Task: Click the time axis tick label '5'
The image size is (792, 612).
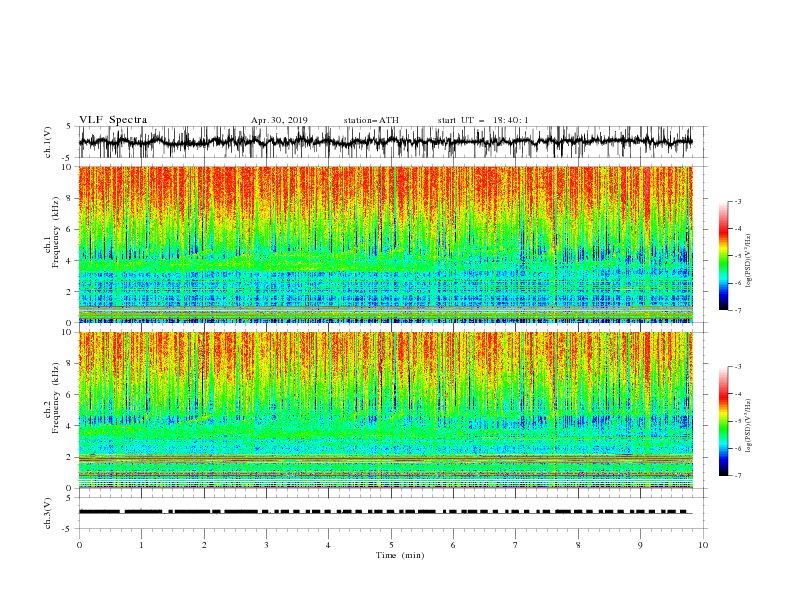Action: click(391, 545)
